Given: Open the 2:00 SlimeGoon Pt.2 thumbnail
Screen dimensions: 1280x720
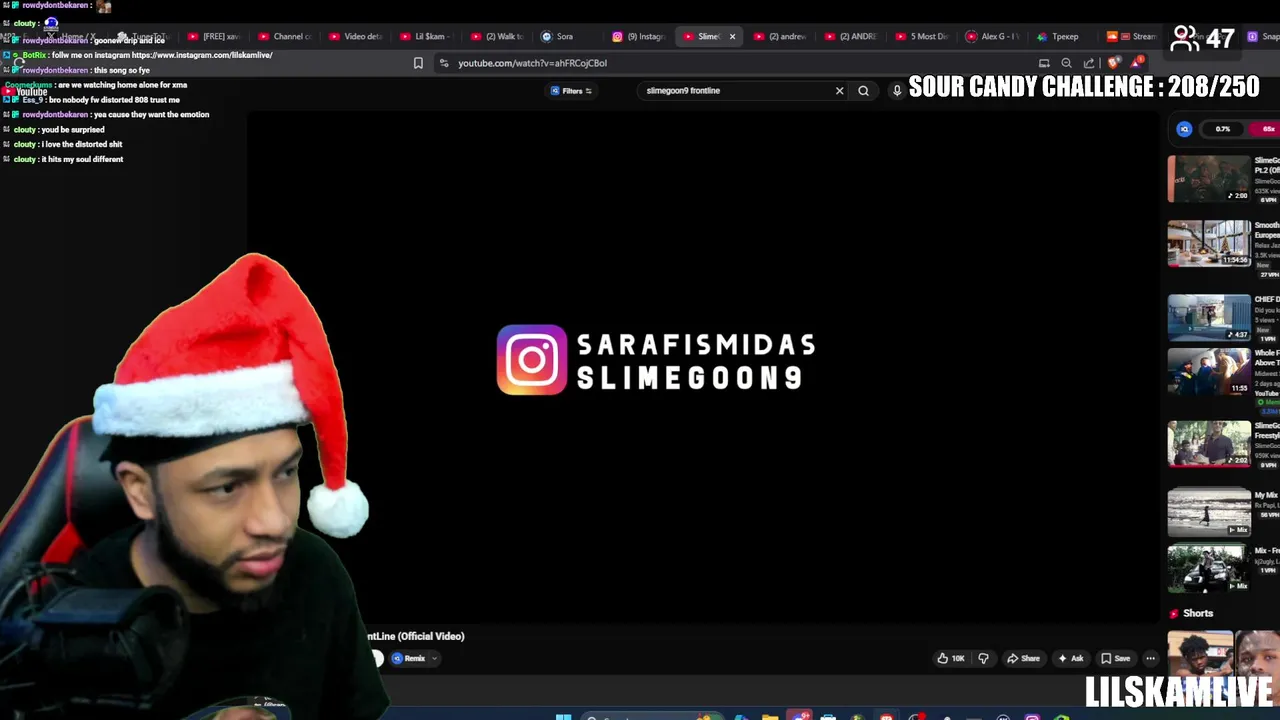Looking at the screenshot, I should [1209, 179].
